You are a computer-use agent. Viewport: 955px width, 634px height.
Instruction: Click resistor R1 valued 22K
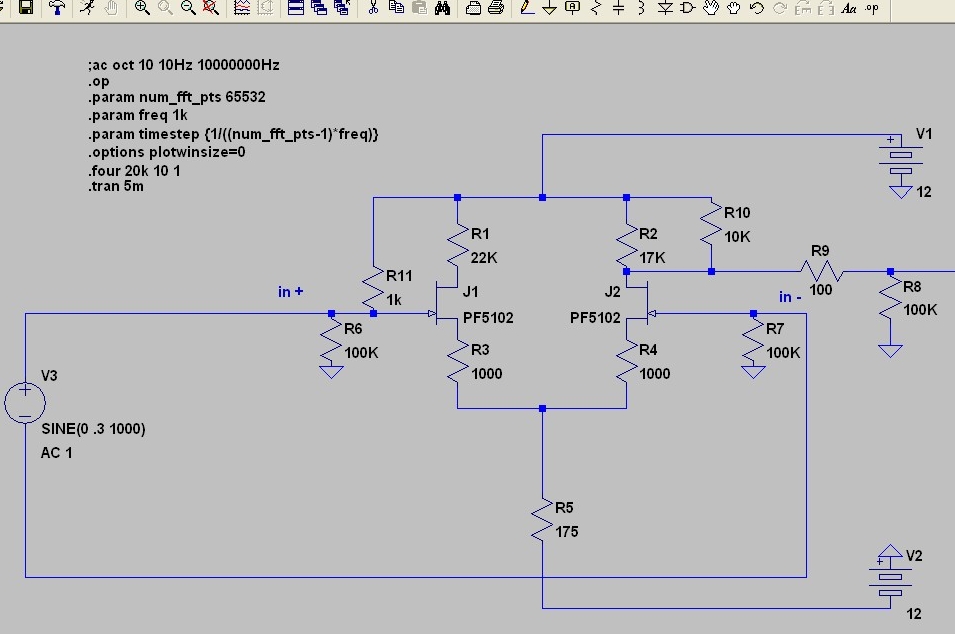(x=457, y=245)
